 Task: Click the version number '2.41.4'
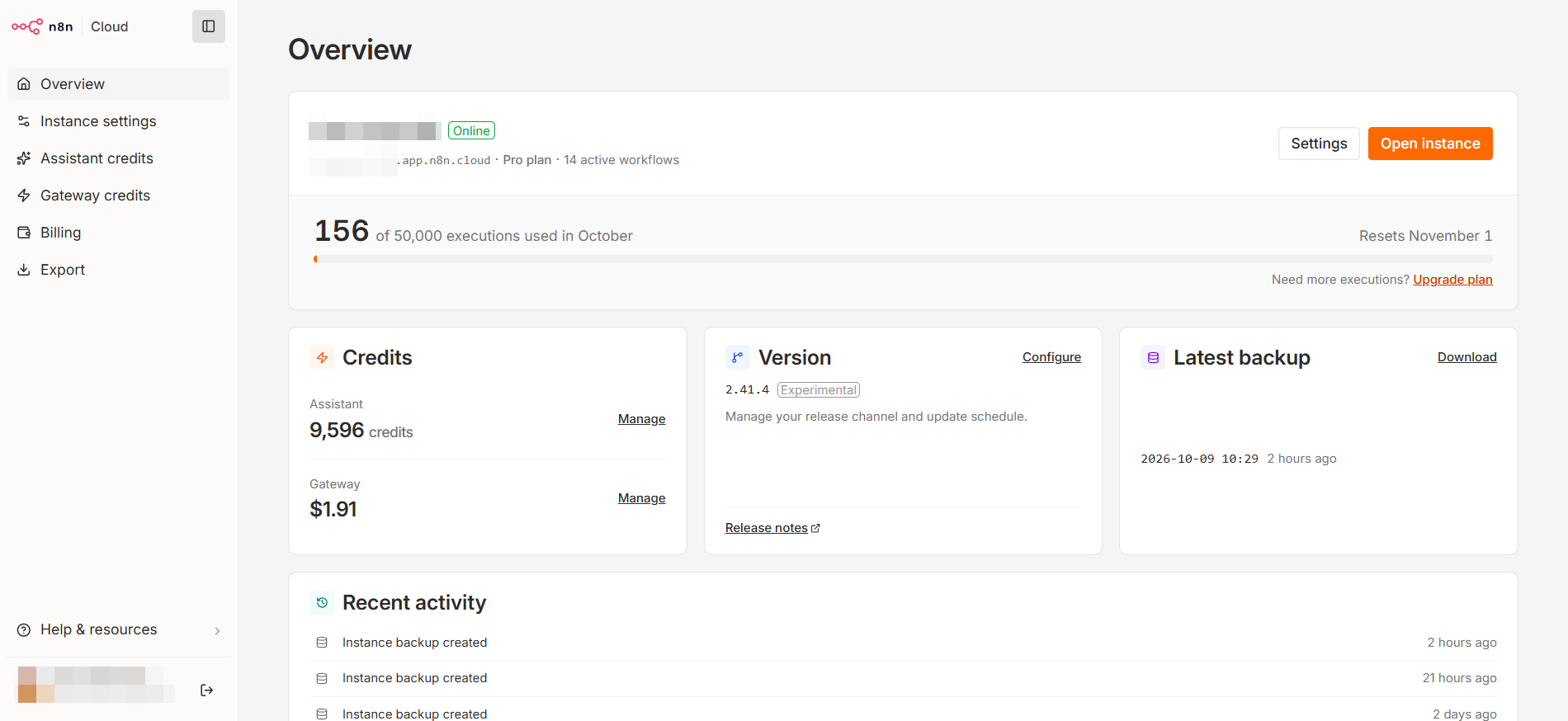(x=747, y=390)
